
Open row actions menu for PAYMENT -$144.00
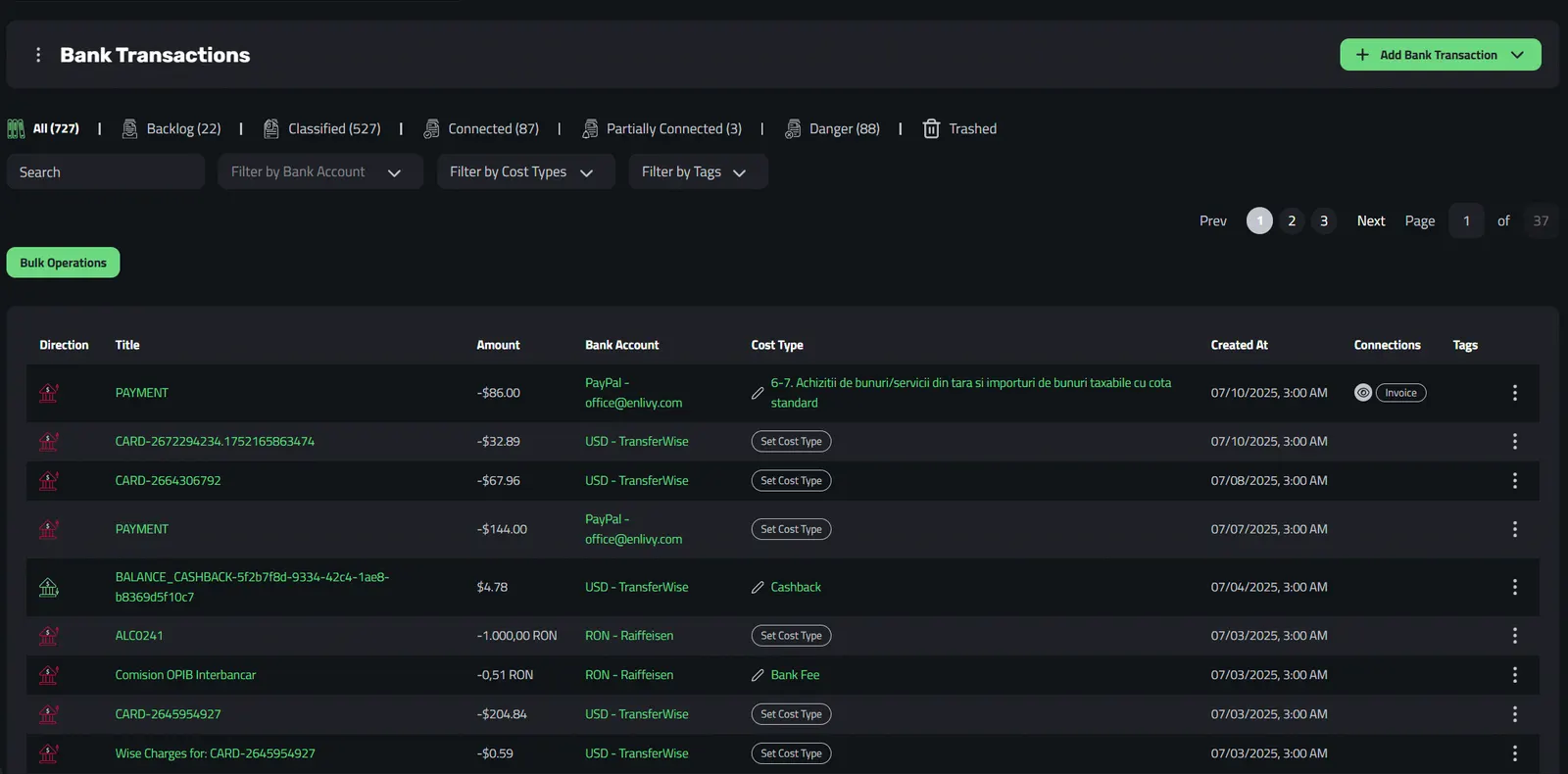click(1515, 529)
